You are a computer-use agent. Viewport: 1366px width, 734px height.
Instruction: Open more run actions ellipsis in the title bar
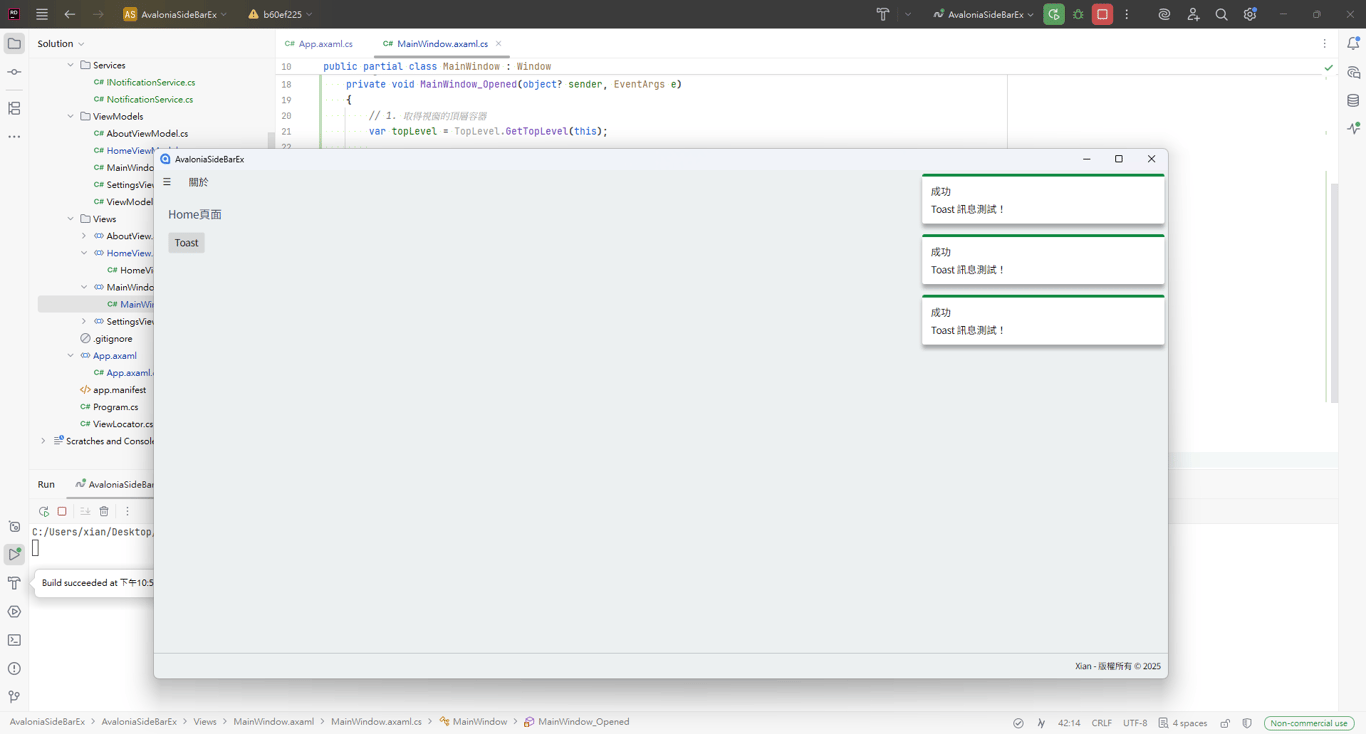pos(1127,15)
